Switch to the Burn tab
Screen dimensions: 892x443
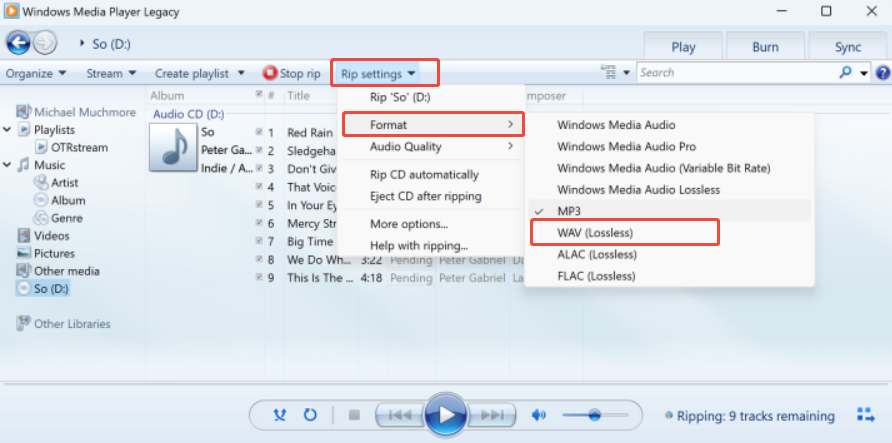pyautogui.click(x=765, y=47)
